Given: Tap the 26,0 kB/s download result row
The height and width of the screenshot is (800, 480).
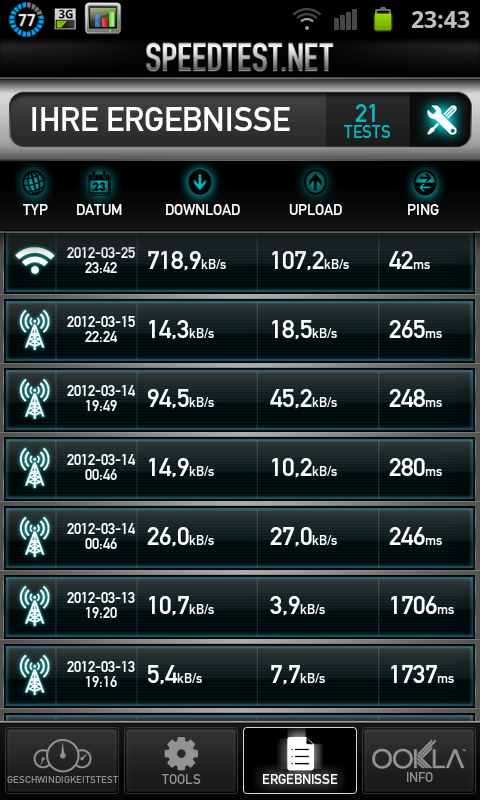Looking at the screenshot, I should point(240,537).
